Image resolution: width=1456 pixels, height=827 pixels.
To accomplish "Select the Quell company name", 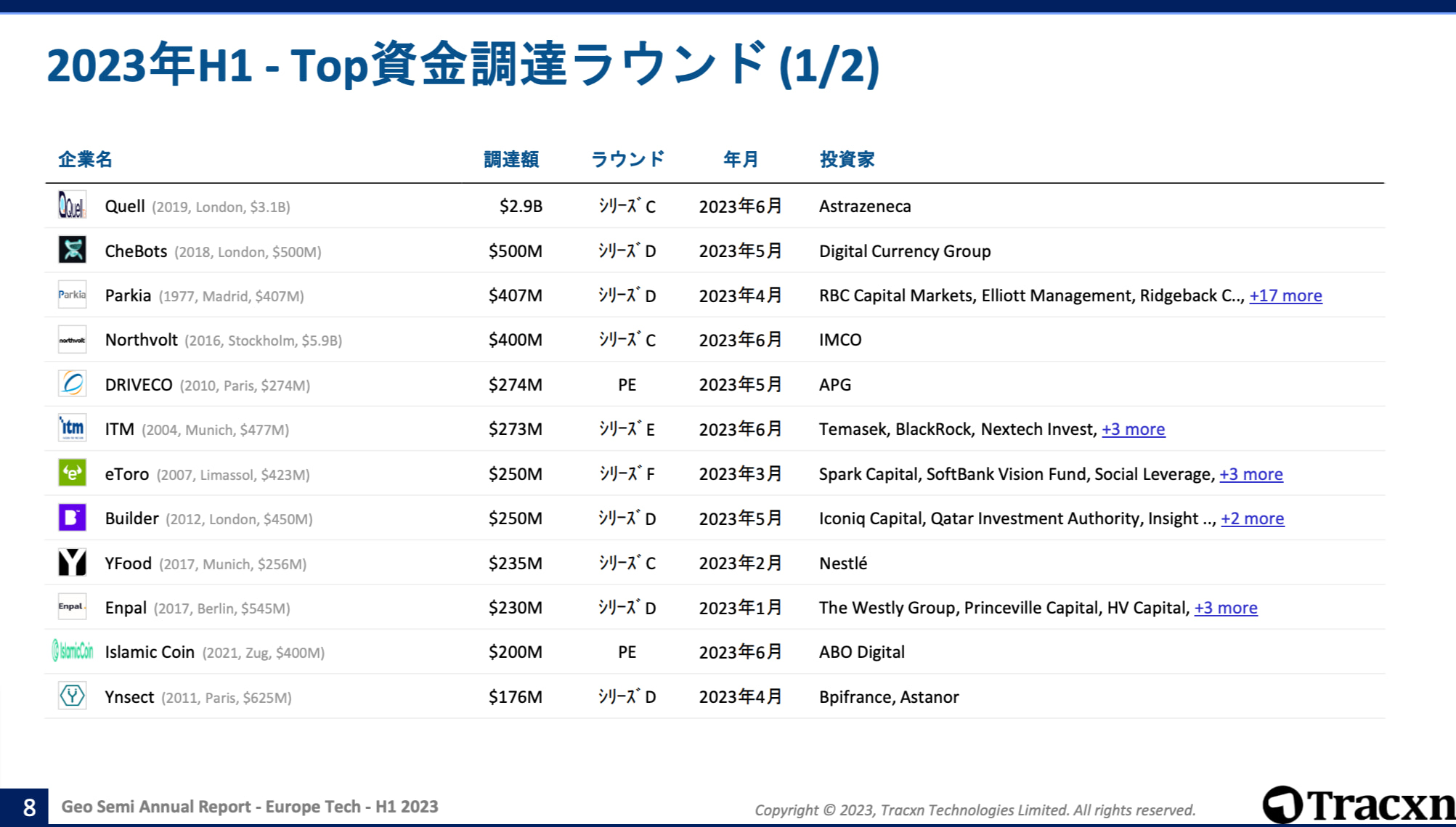I will 125,206.
